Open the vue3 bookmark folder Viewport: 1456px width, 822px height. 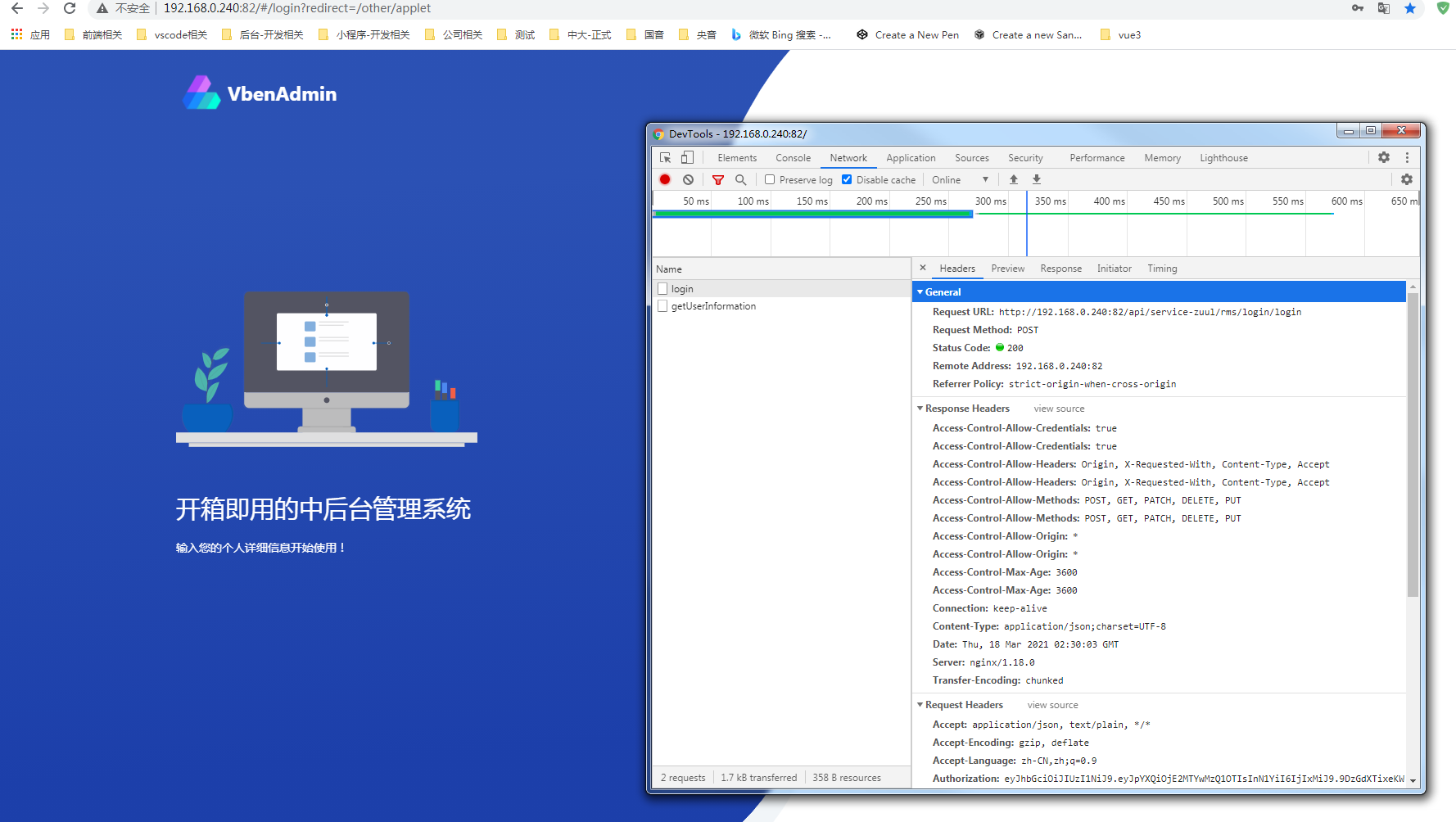pos(1120,34)
